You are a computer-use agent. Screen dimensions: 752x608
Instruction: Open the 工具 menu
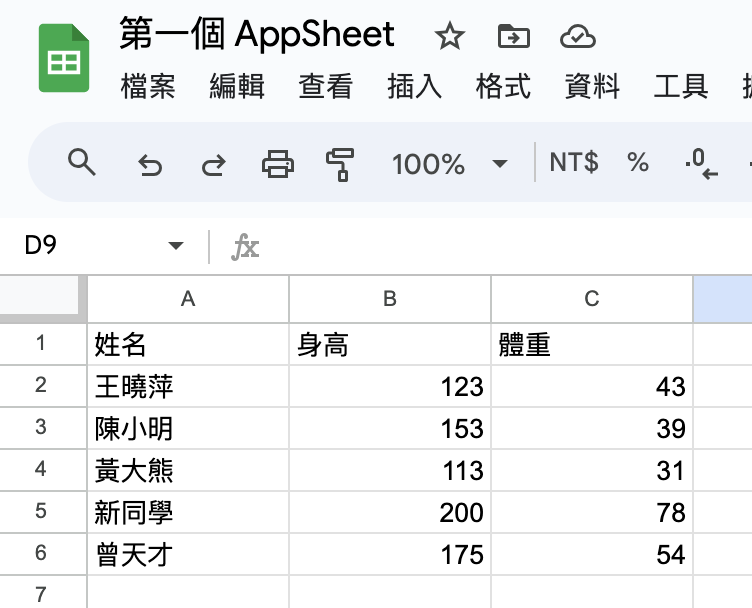click(x=681, y=86)
